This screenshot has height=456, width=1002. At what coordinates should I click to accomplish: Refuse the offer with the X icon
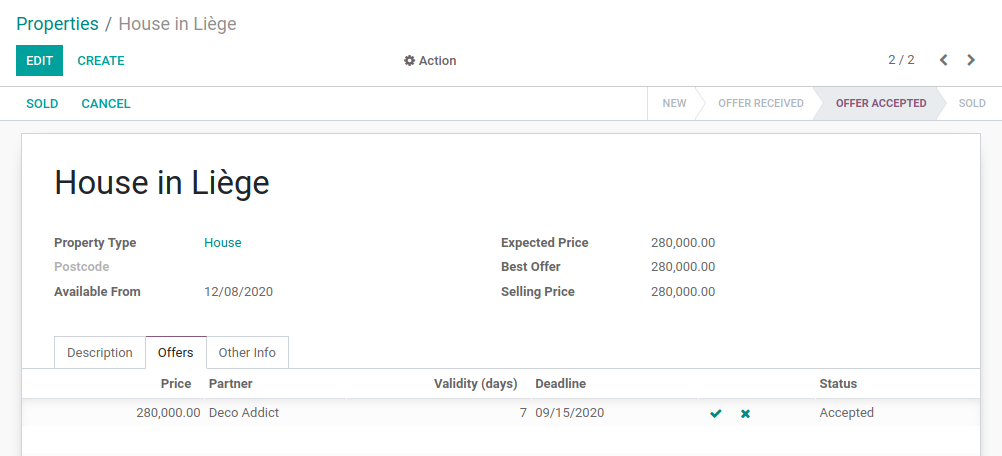[x=745, y=413]
